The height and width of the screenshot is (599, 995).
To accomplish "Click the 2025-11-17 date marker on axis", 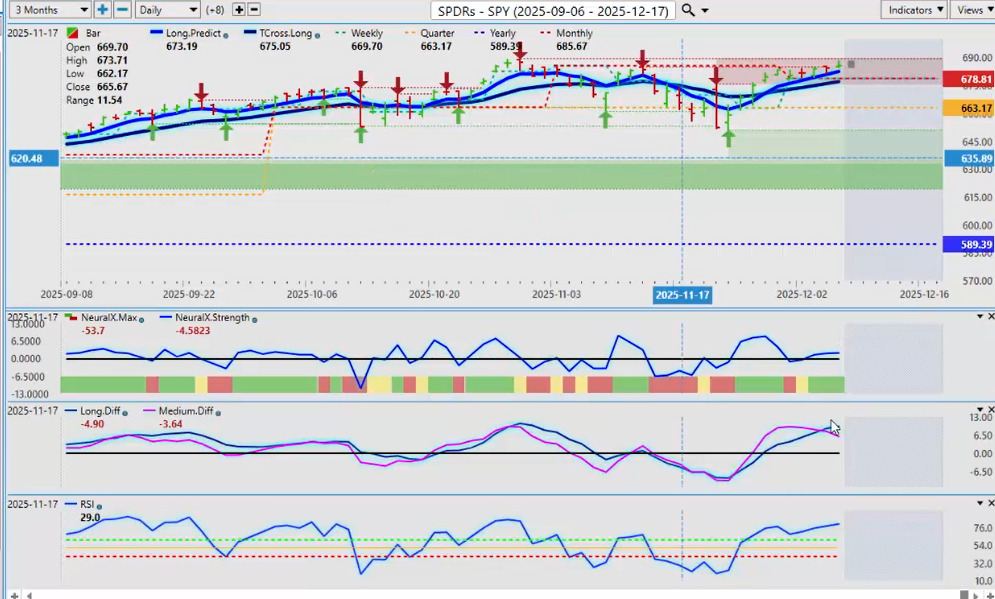I will (681, 295).
